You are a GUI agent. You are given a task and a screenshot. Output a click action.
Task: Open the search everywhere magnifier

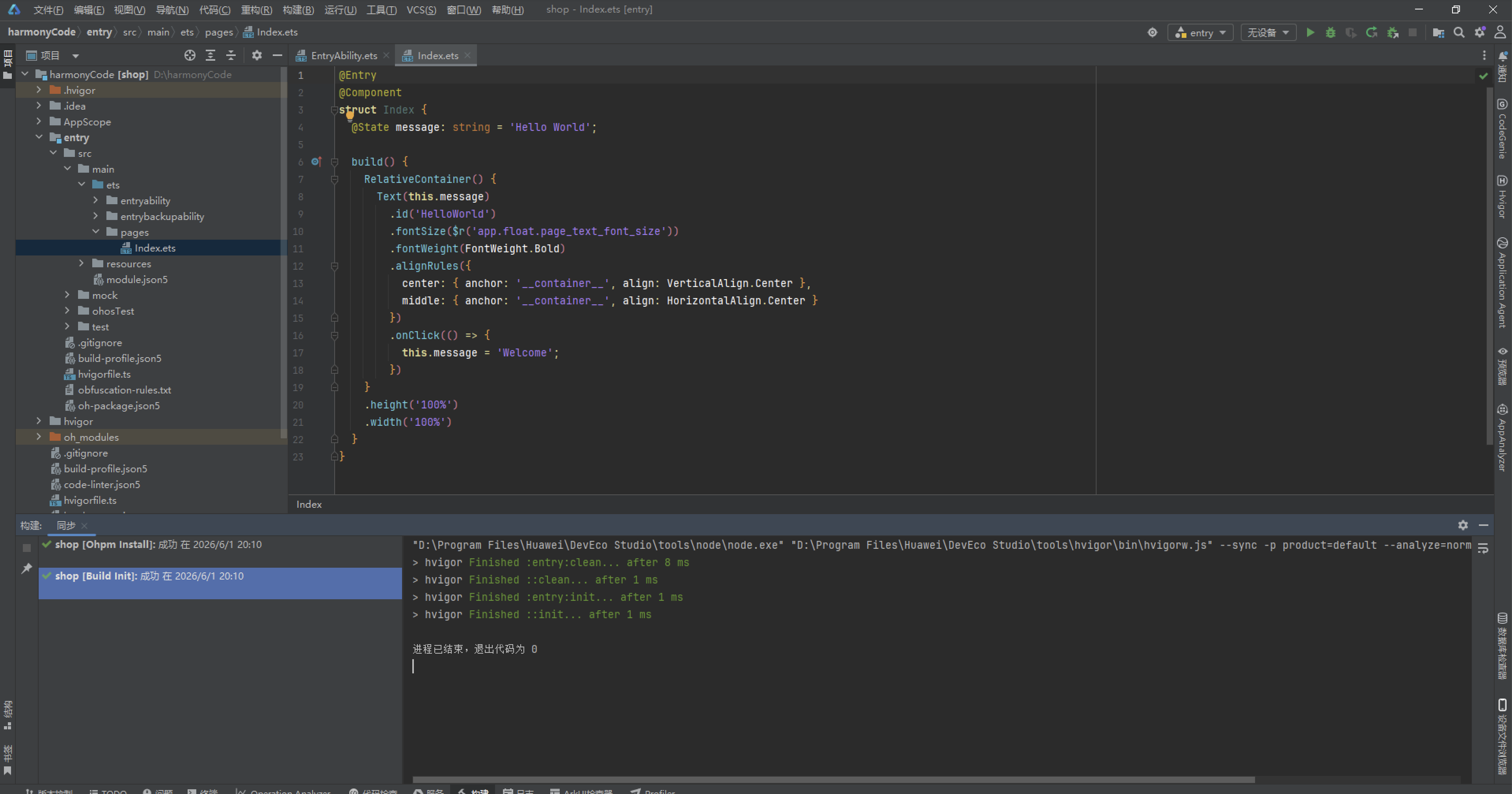point(1458,33)
